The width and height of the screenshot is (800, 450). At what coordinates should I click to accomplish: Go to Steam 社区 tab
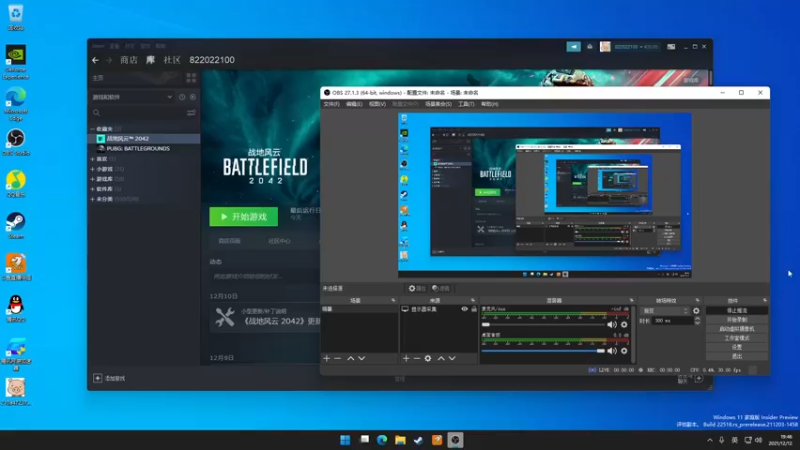tap(172, 60)
